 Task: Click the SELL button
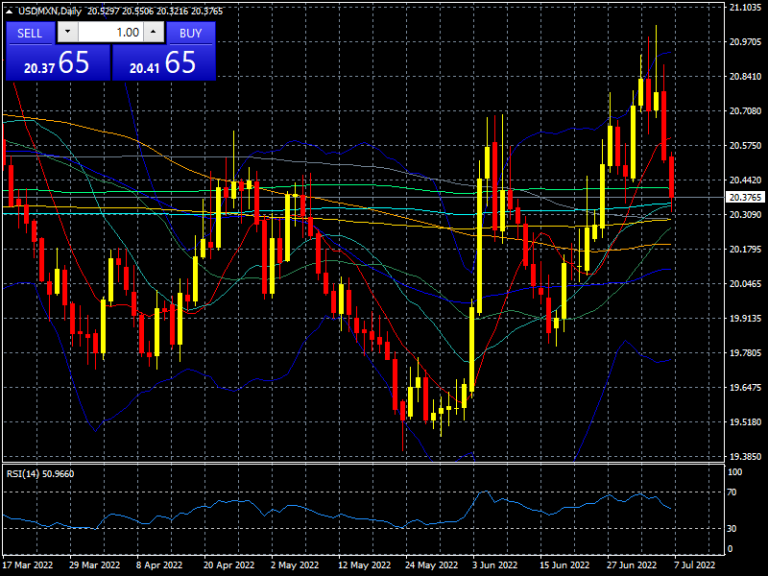[x=30, y=32]
